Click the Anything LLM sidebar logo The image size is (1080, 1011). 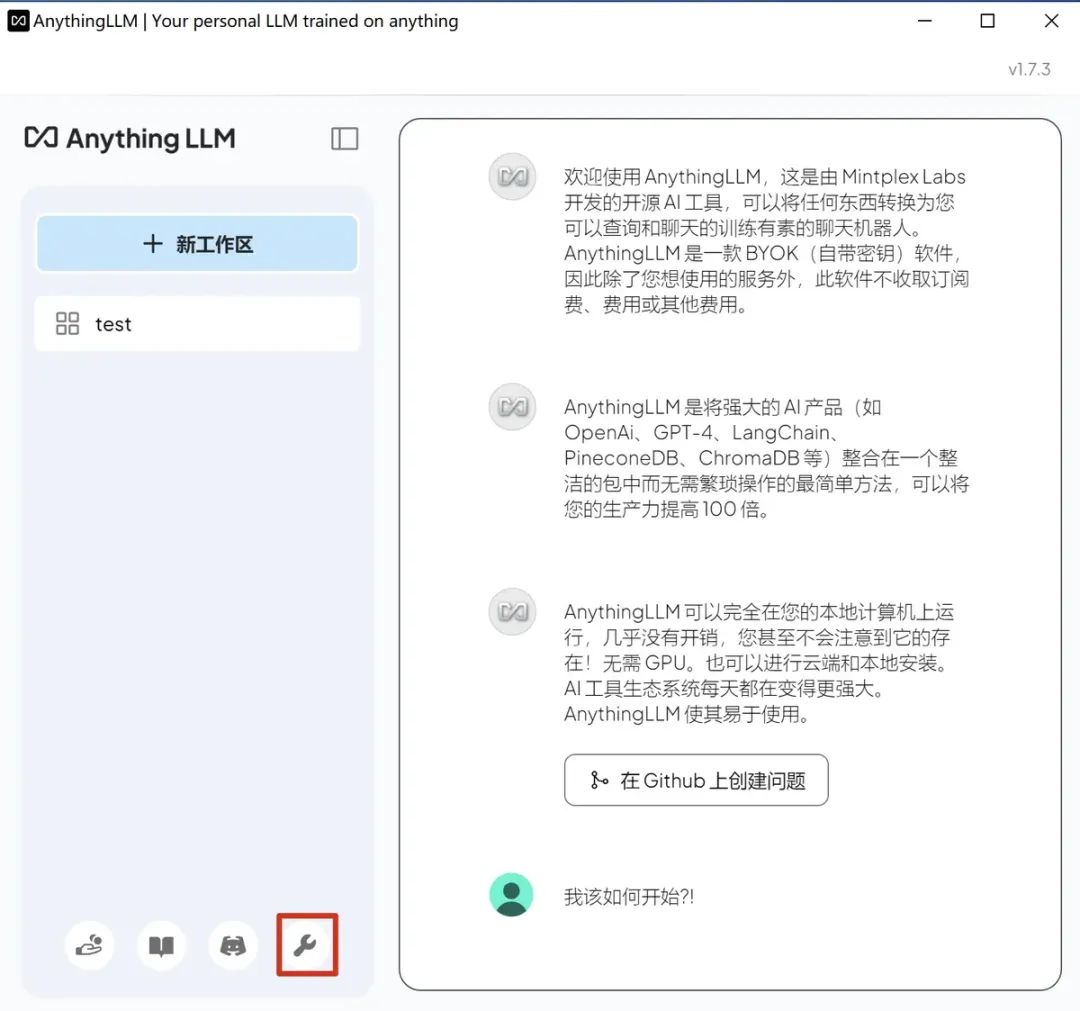(129, 138)
